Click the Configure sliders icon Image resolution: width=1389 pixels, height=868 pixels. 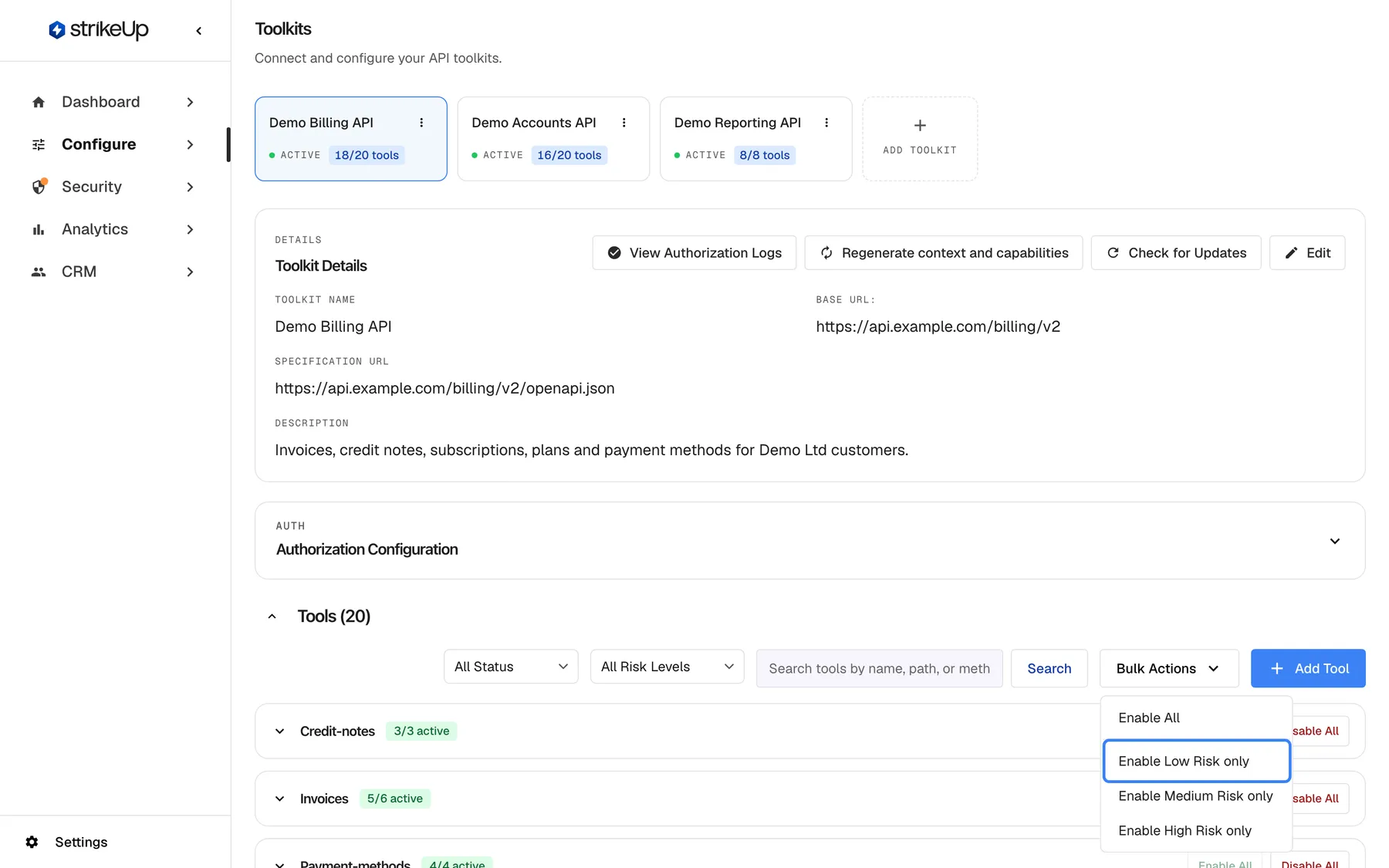pyautogui.click(x=39, y=144)
